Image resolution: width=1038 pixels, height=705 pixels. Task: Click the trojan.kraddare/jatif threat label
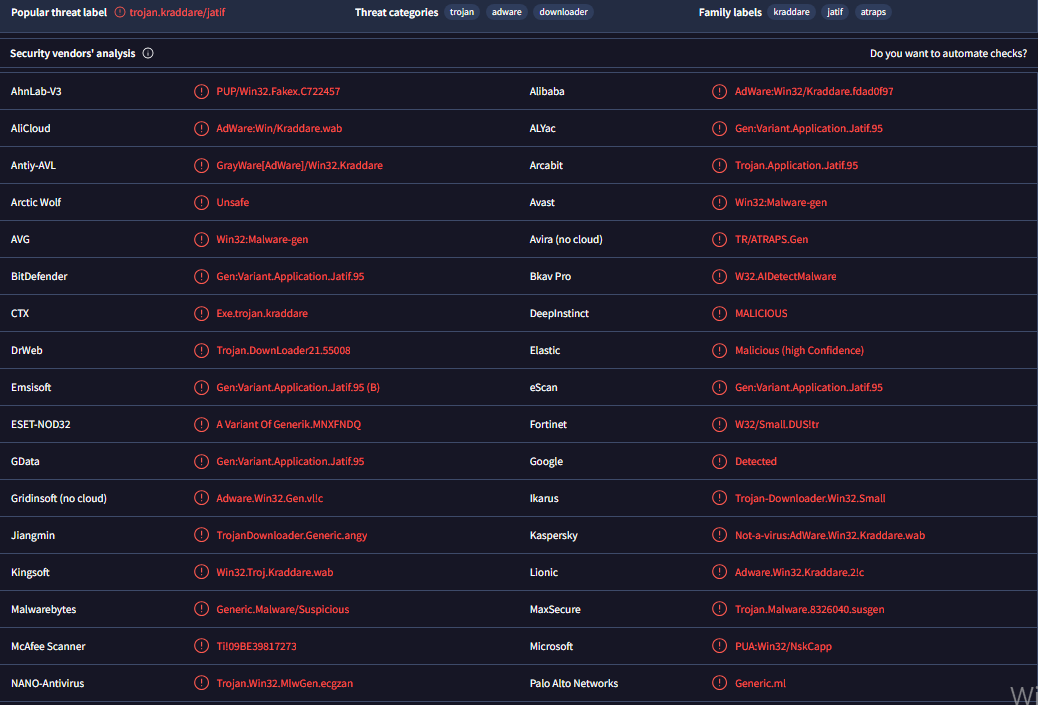(177, 12)
